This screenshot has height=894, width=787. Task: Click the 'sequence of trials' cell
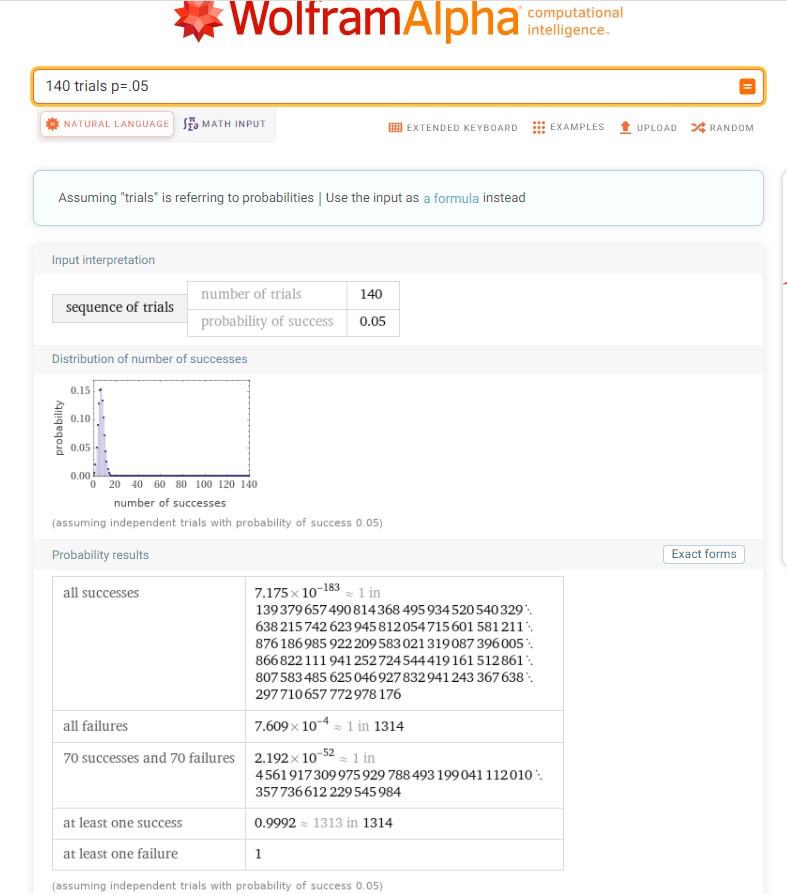[x=120, y=308]
